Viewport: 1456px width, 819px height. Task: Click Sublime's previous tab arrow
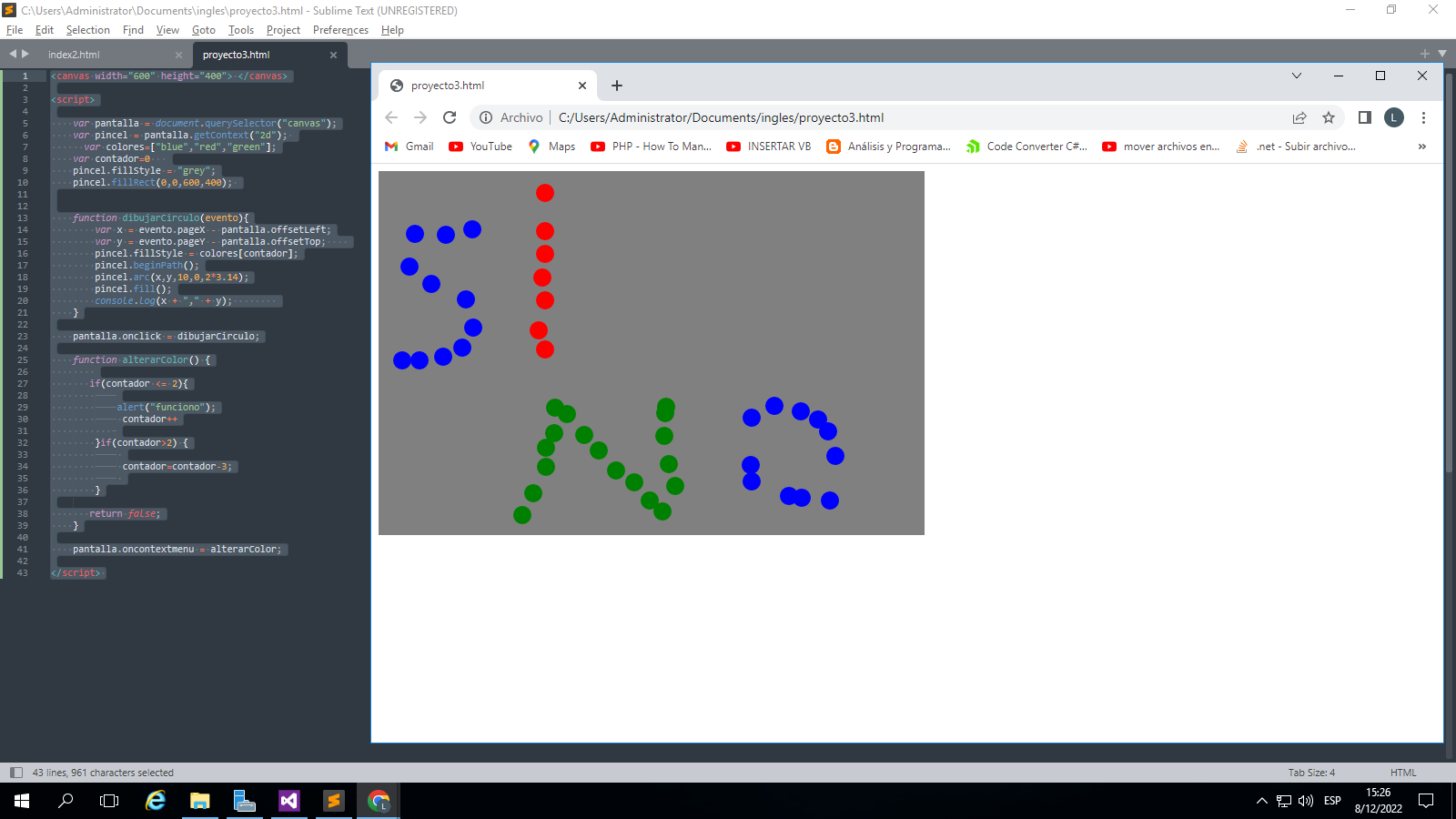(13, 54)
